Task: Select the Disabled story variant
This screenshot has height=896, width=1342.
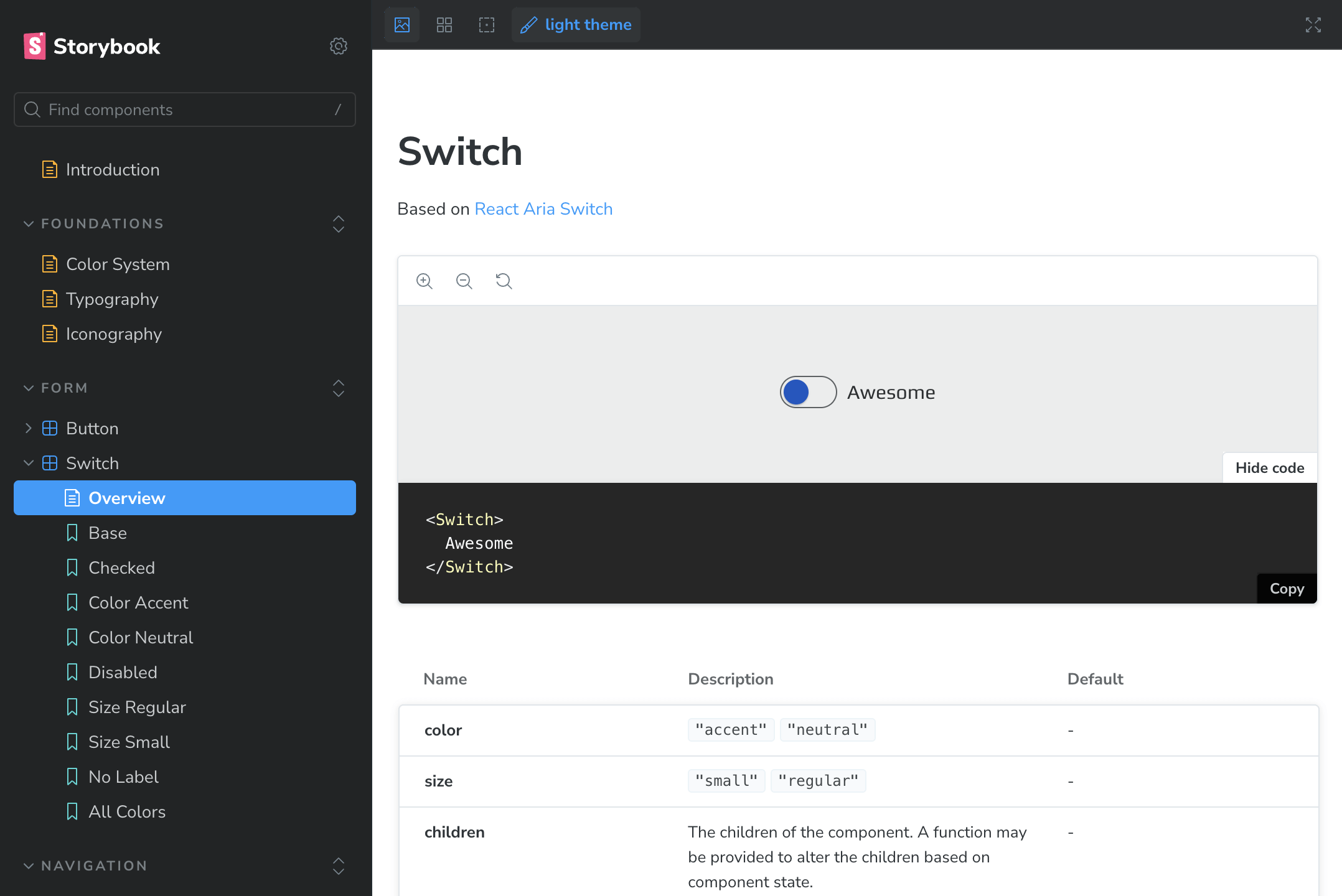Action: [122, 672]
